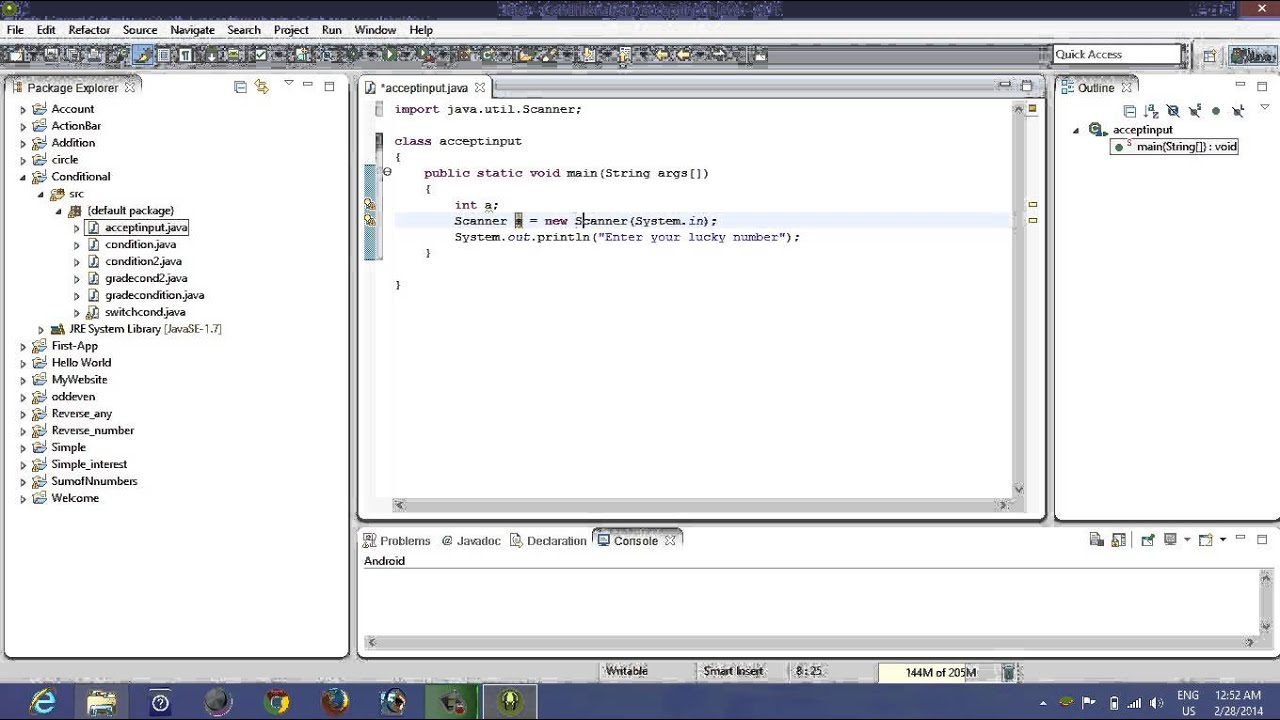Open the Window menu
The image size is (1280, 720).
point(375,30)
